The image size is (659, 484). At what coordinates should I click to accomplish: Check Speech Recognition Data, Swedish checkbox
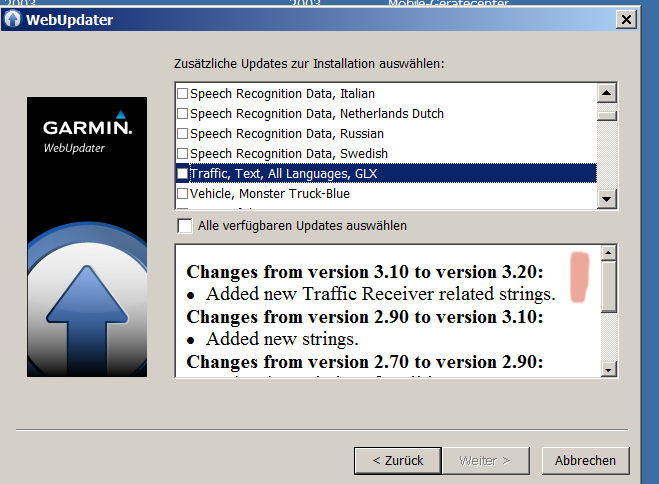pyautogui.click(x=182, y=153)
